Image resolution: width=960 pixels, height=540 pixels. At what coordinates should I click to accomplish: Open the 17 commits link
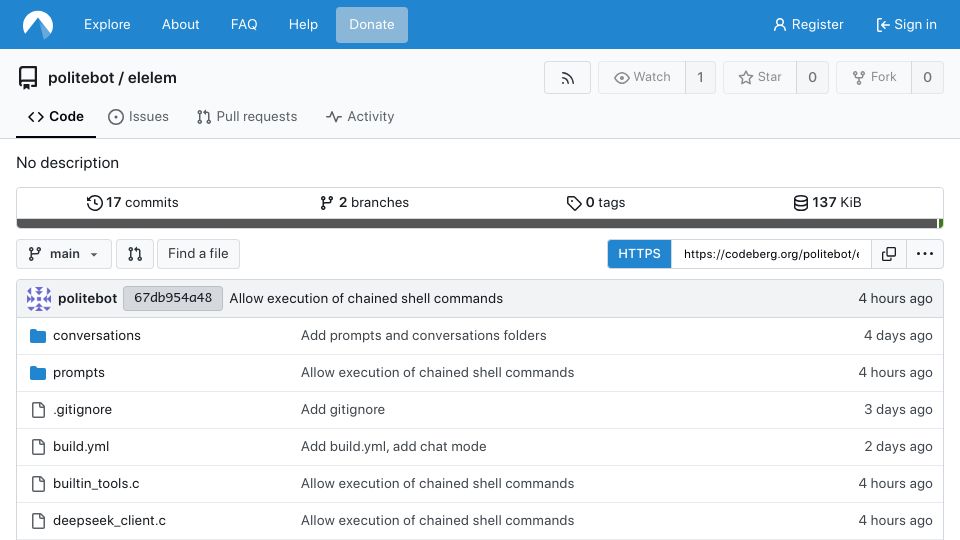point(132,203)
